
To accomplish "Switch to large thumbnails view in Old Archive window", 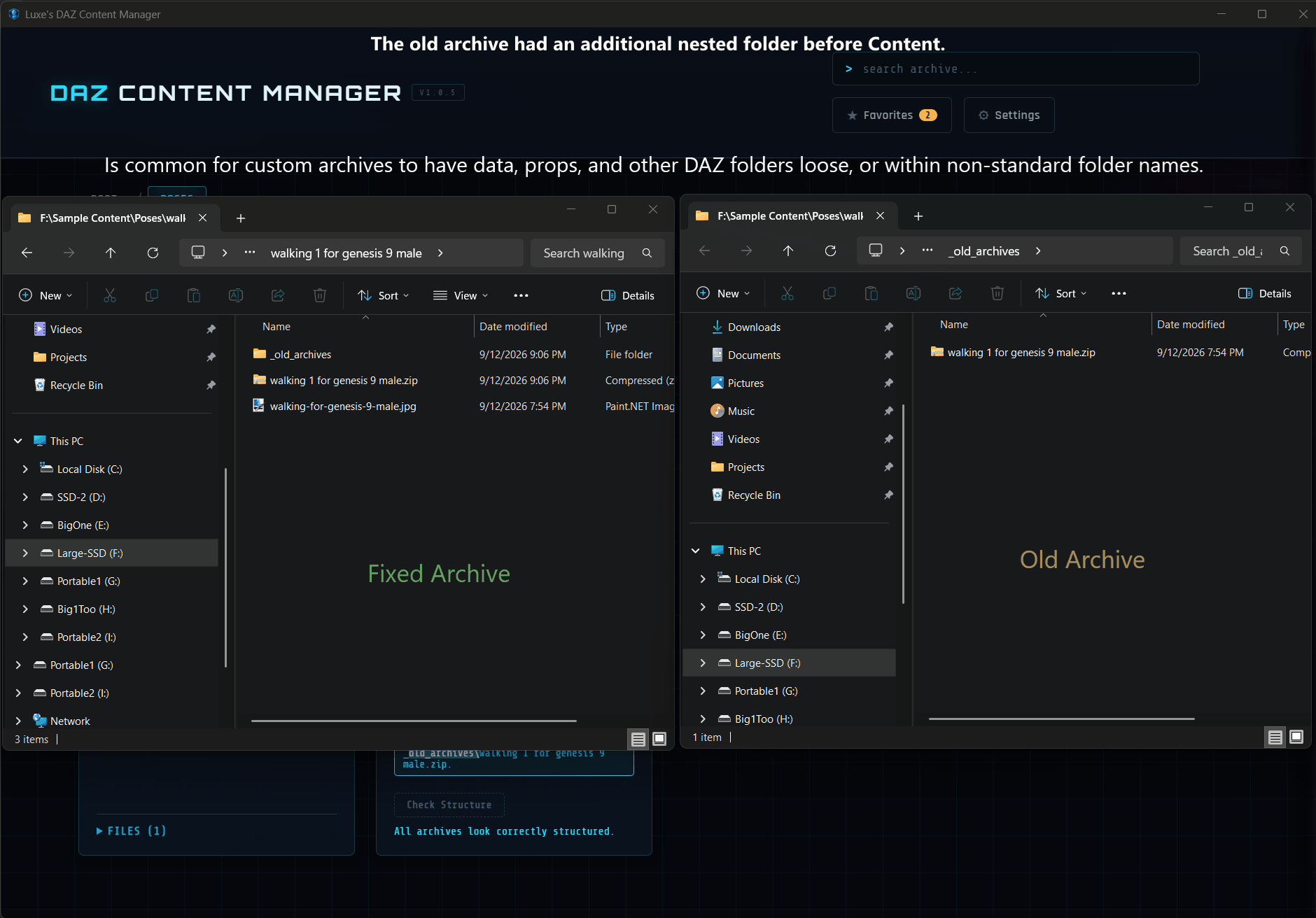I will (1296, 737).
